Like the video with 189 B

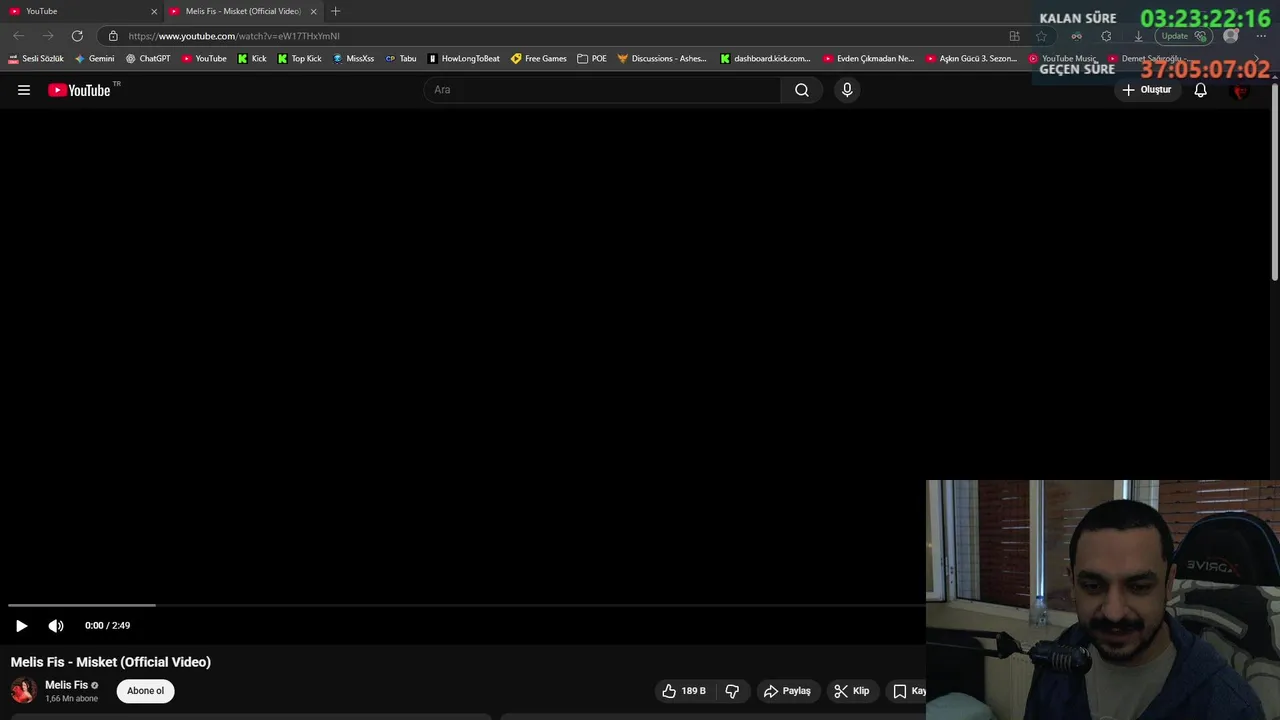click(684, 691)
